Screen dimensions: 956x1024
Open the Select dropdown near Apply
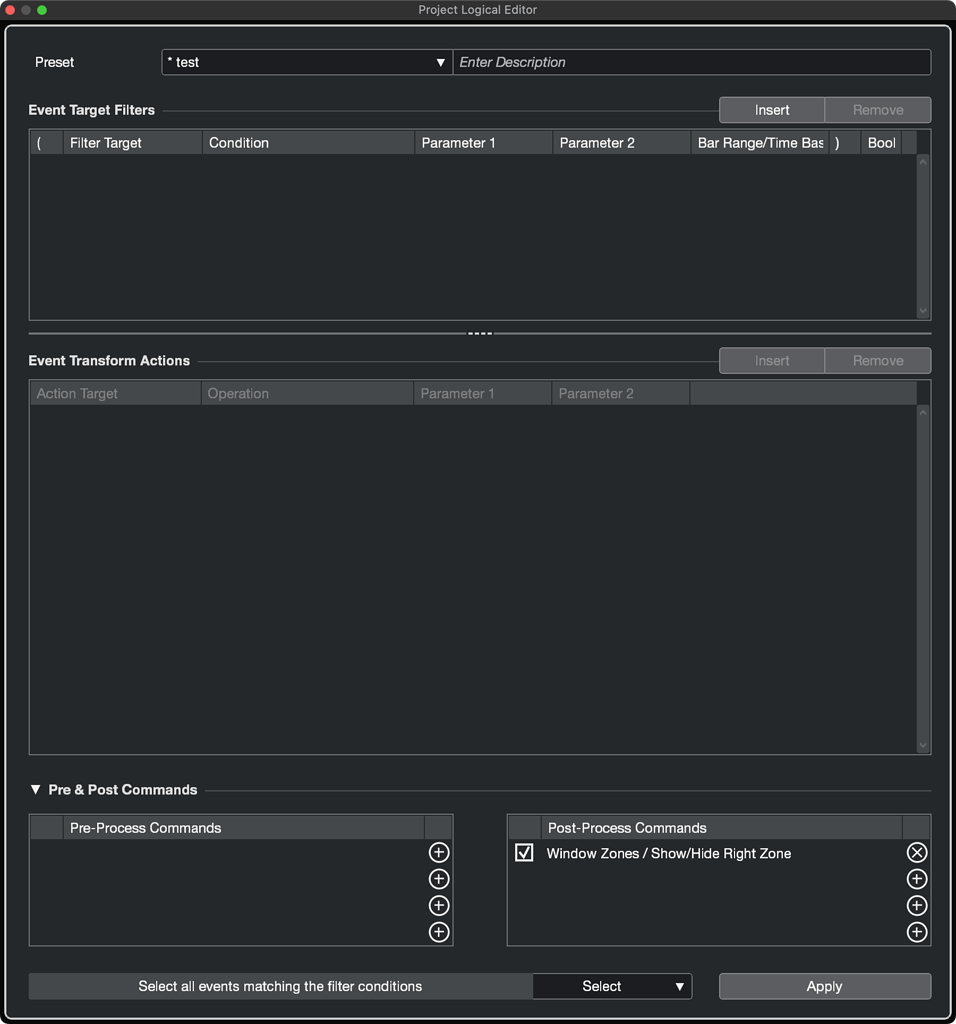(611, 986)
